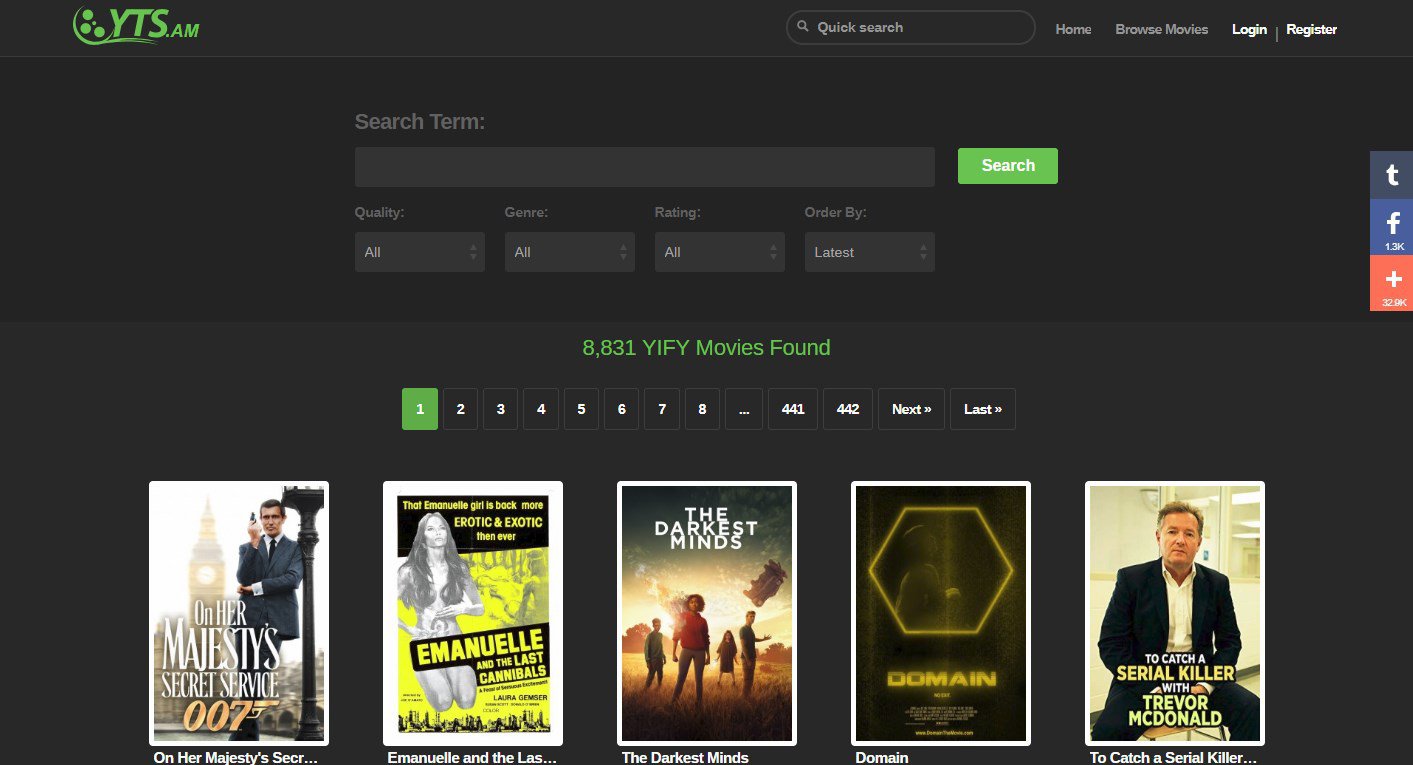
Task: Click 'On Her Majesty's Secr…' title
Action: 235,757
